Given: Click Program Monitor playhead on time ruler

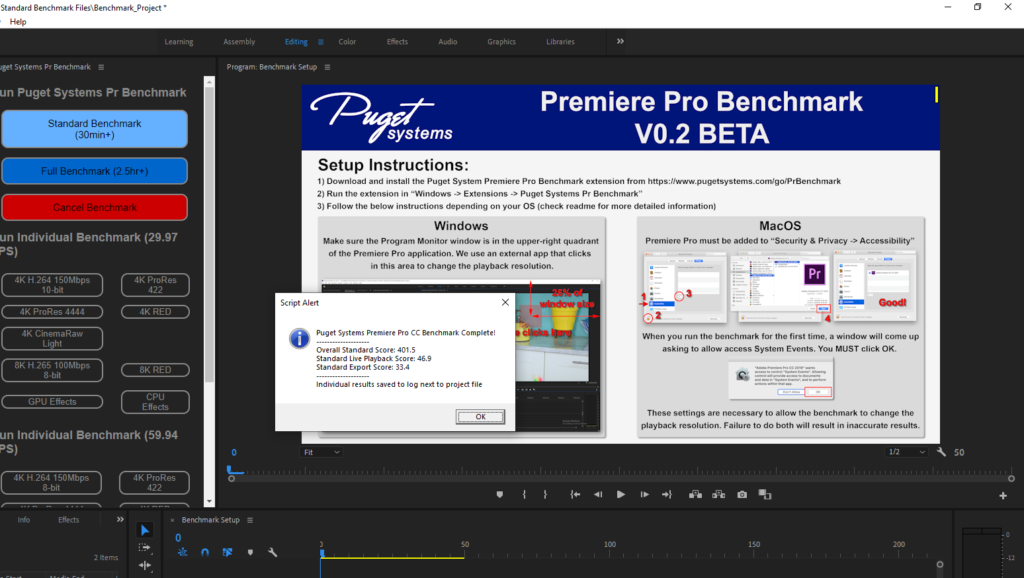Looking at the screenshot, I should click(232, 470).
